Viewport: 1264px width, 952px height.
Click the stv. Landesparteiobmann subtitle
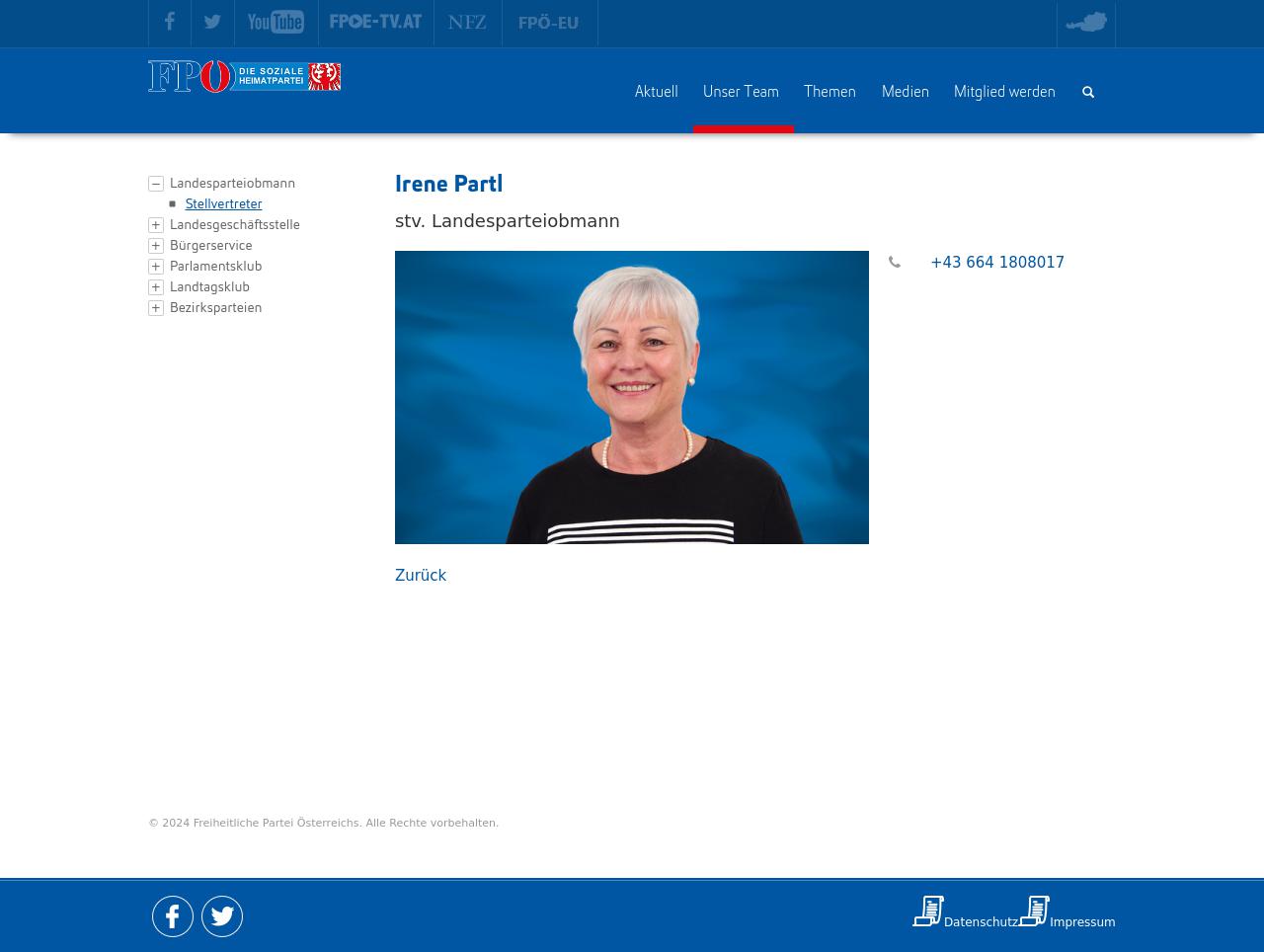(x=508, y=221)
